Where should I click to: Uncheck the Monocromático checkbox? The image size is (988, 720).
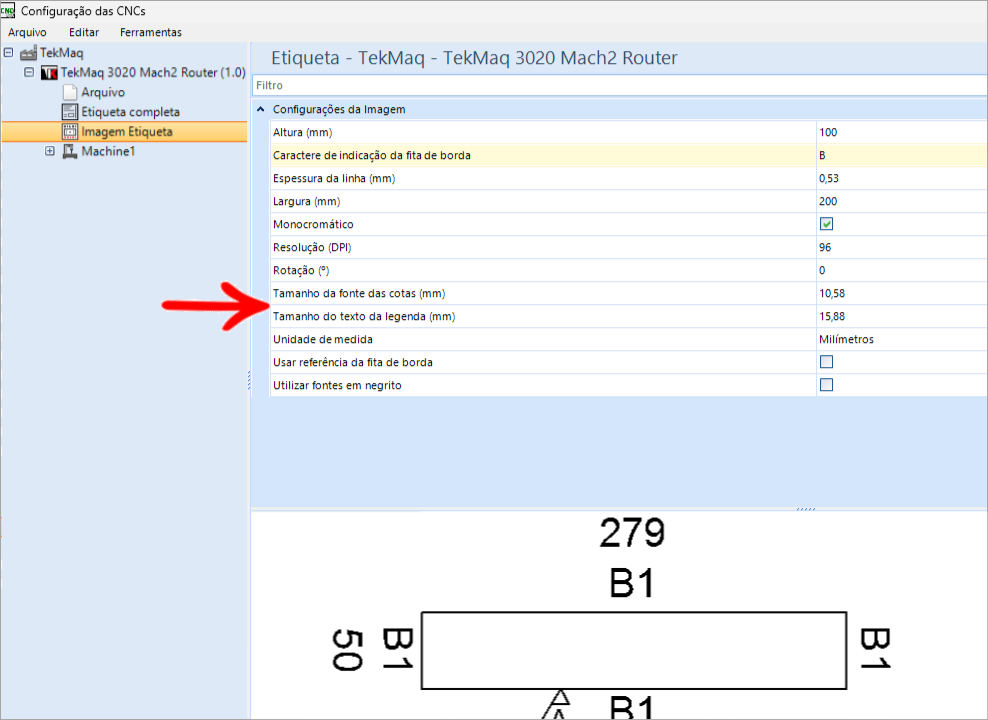tap(826, 224)
